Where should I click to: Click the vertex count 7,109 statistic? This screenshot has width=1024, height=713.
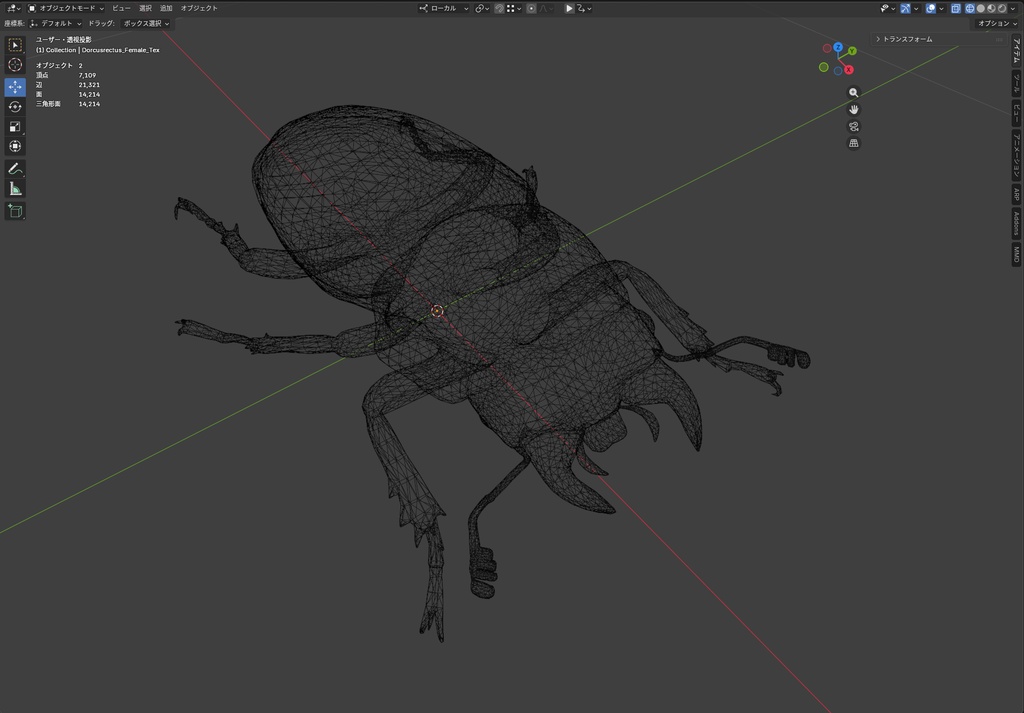87,75
